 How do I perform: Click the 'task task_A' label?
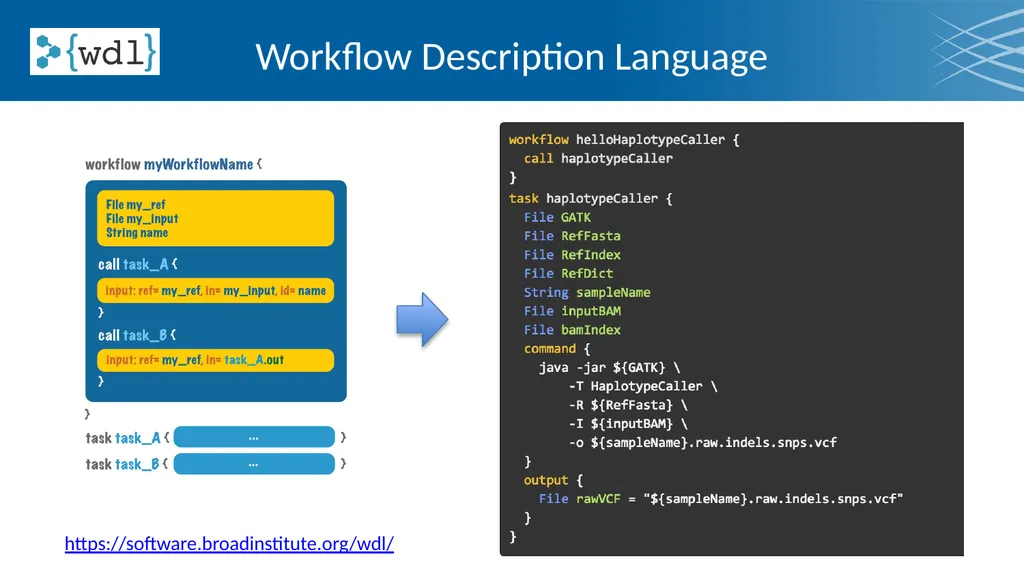pyautogui.click(x=123, y=438)
